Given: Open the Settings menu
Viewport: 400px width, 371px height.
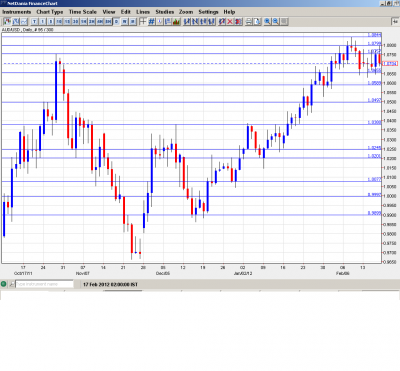Looking at the screenshot, I should 208,12.
